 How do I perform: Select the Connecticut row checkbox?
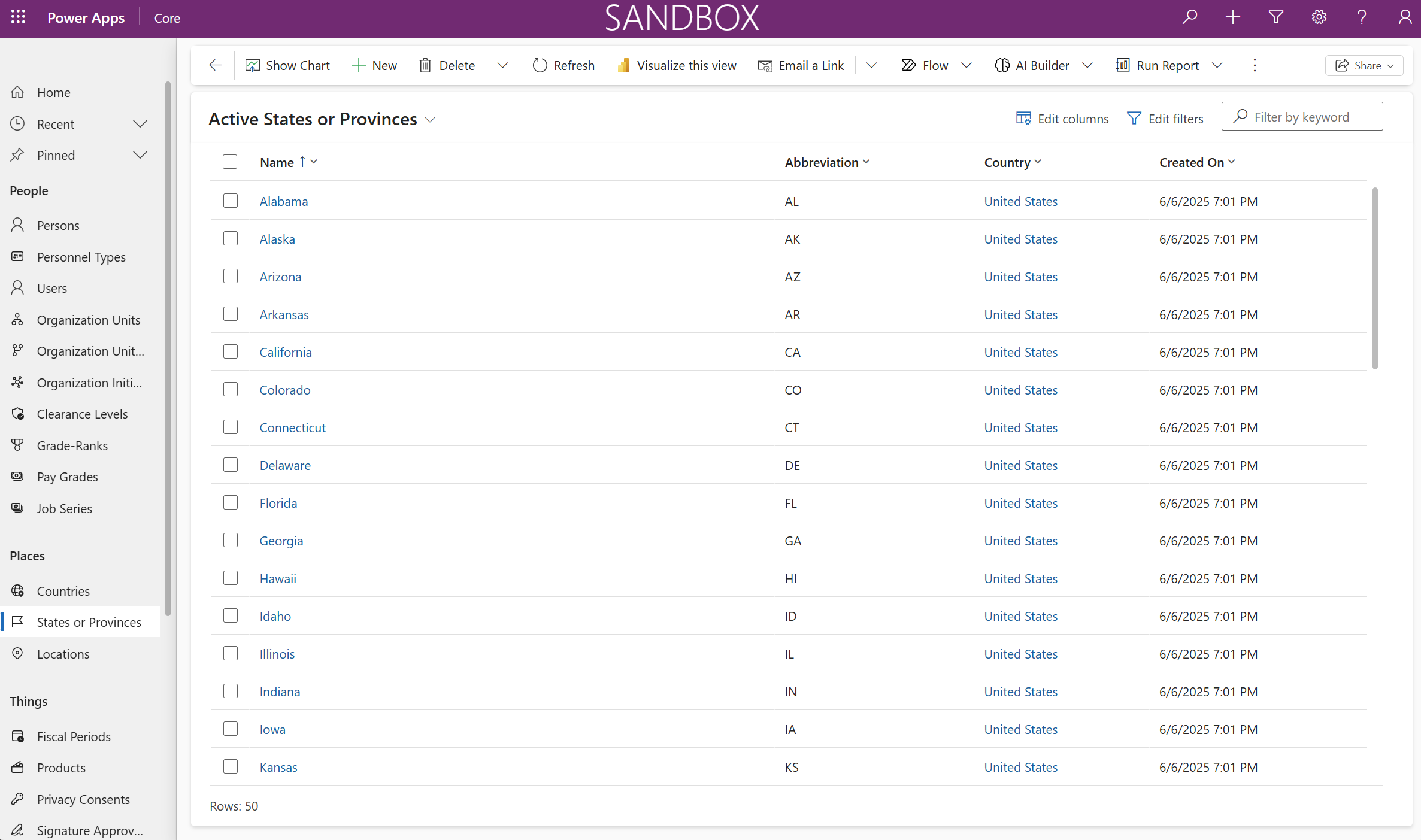pos(231,427)
